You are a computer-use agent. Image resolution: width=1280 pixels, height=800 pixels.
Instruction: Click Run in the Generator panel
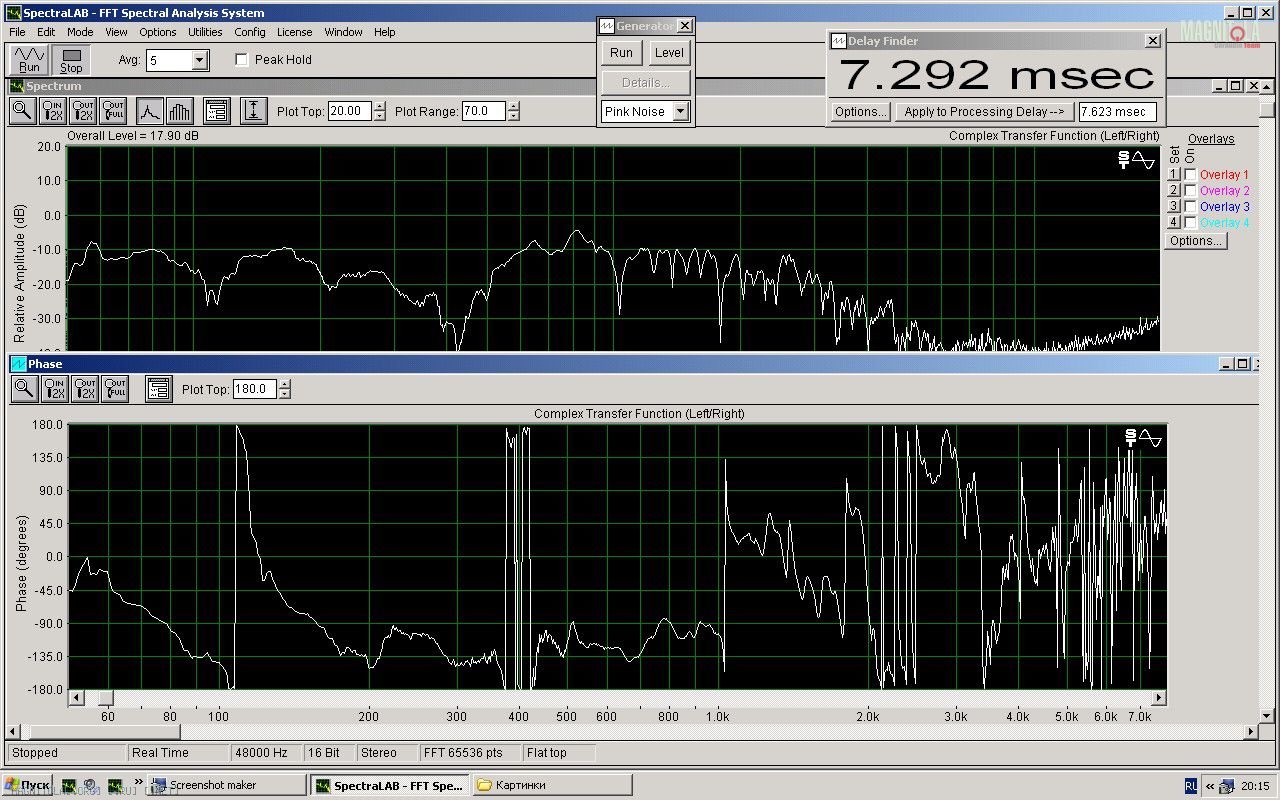621,53
